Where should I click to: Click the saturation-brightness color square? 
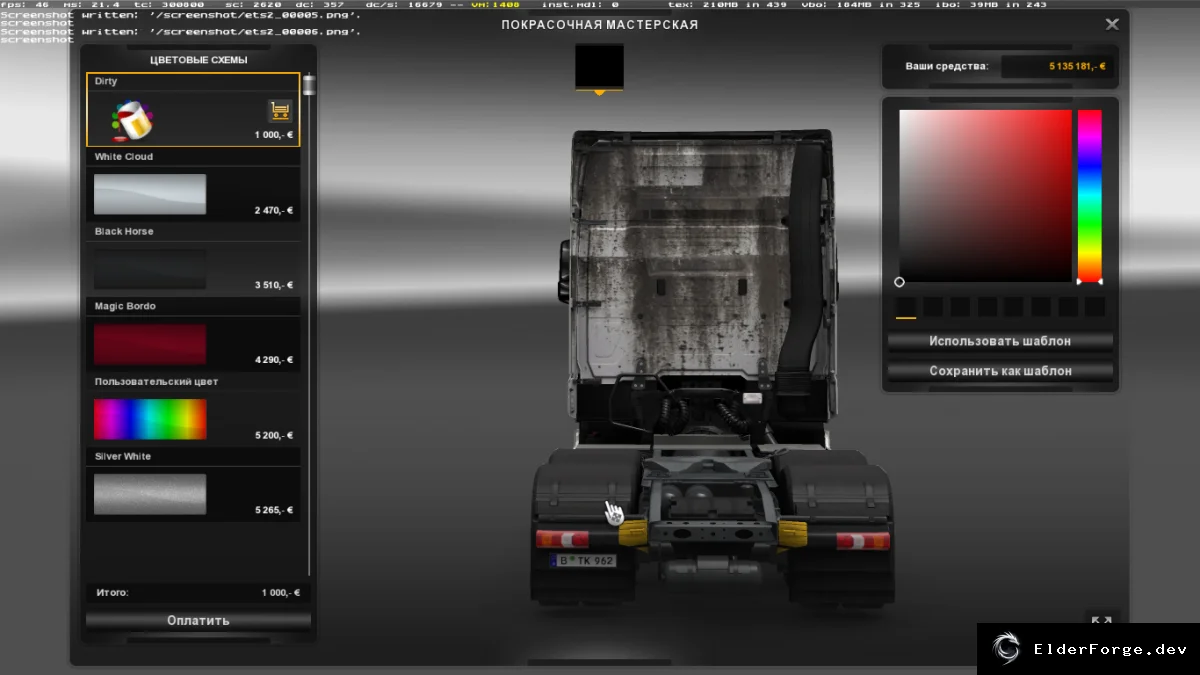tap(985, 196)
